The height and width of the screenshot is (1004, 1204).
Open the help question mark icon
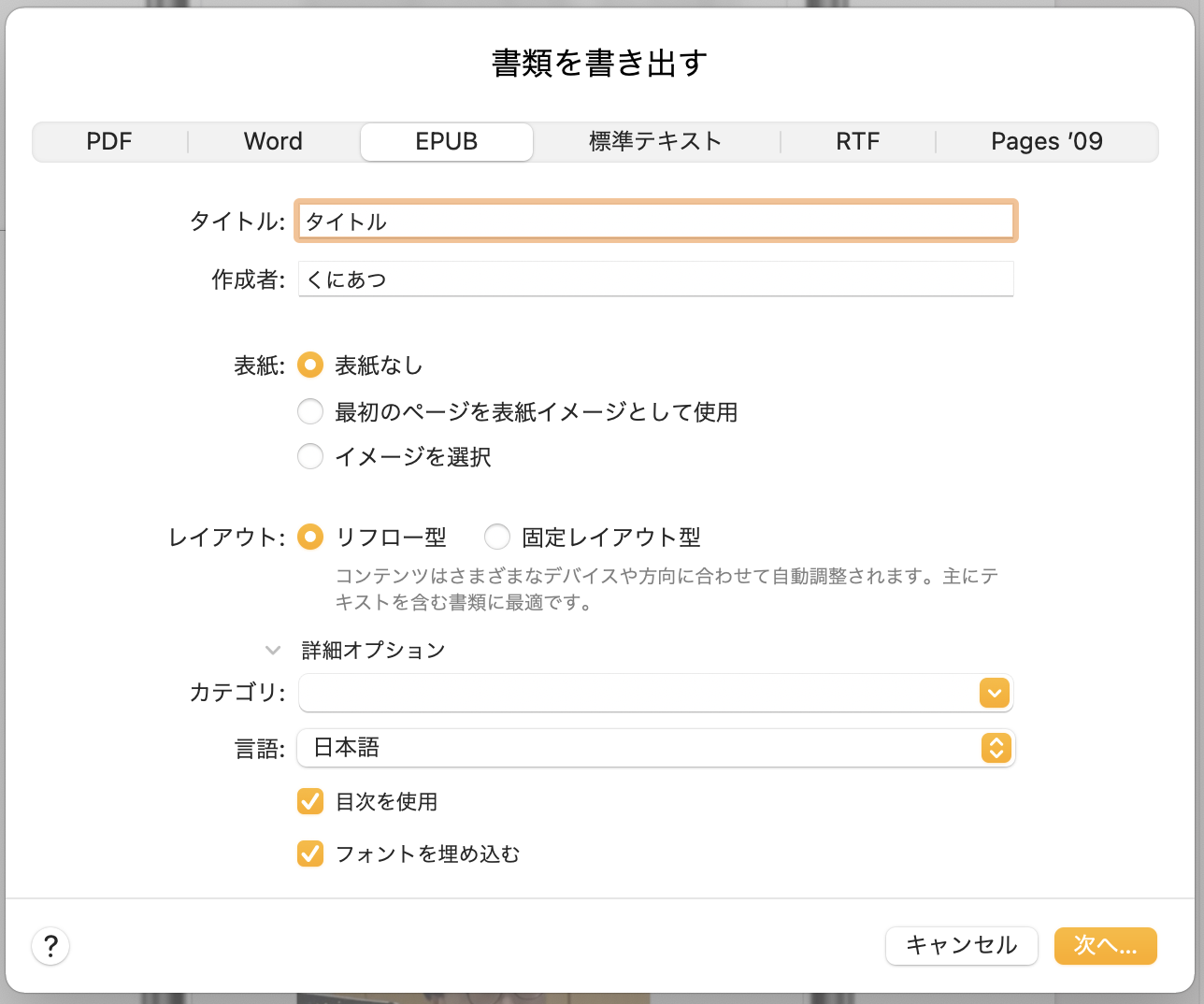[50, 946]
